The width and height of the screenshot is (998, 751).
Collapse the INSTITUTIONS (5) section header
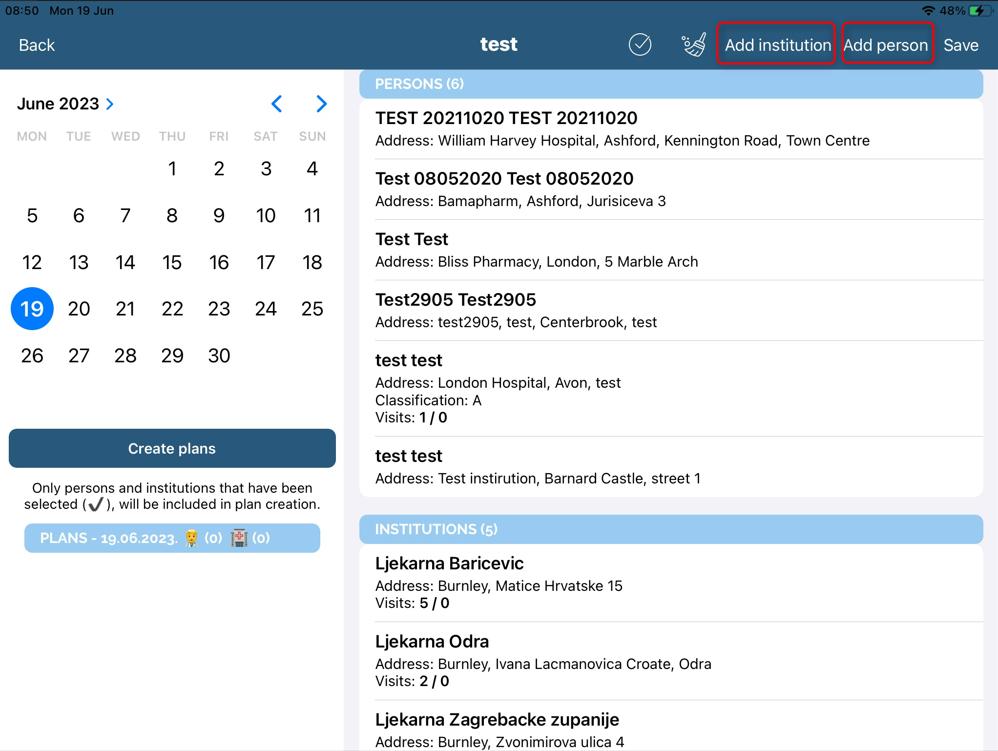[x=670, y=529]
